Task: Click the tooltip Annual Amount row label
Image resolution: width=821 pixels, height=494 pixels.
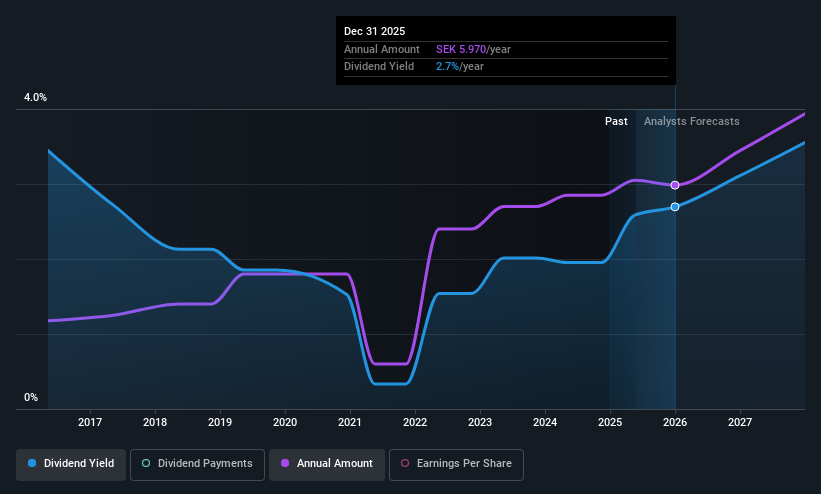Action: click(x=382, y=49)
